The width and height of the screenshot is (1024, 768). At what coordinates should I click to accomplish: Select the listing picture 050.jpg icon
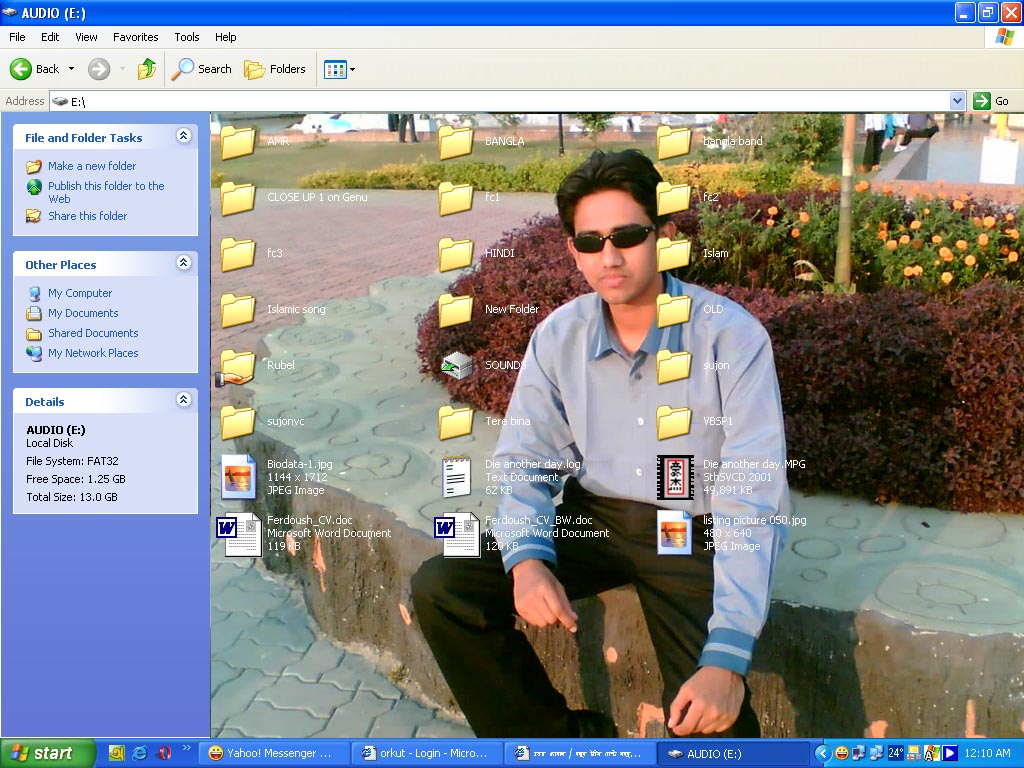(x=675, y=533)
